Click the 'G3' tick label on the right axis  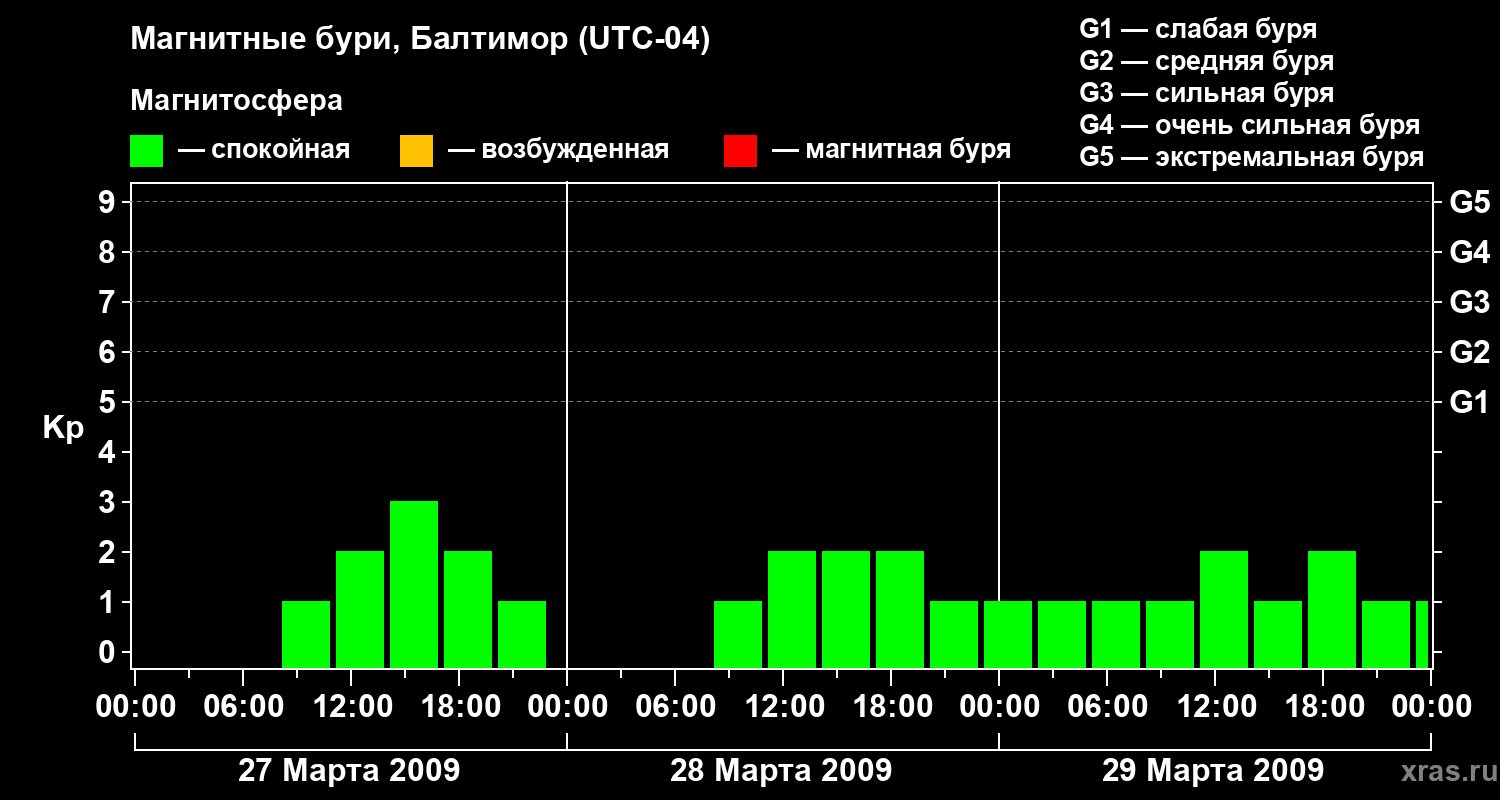click(1470, 302)
